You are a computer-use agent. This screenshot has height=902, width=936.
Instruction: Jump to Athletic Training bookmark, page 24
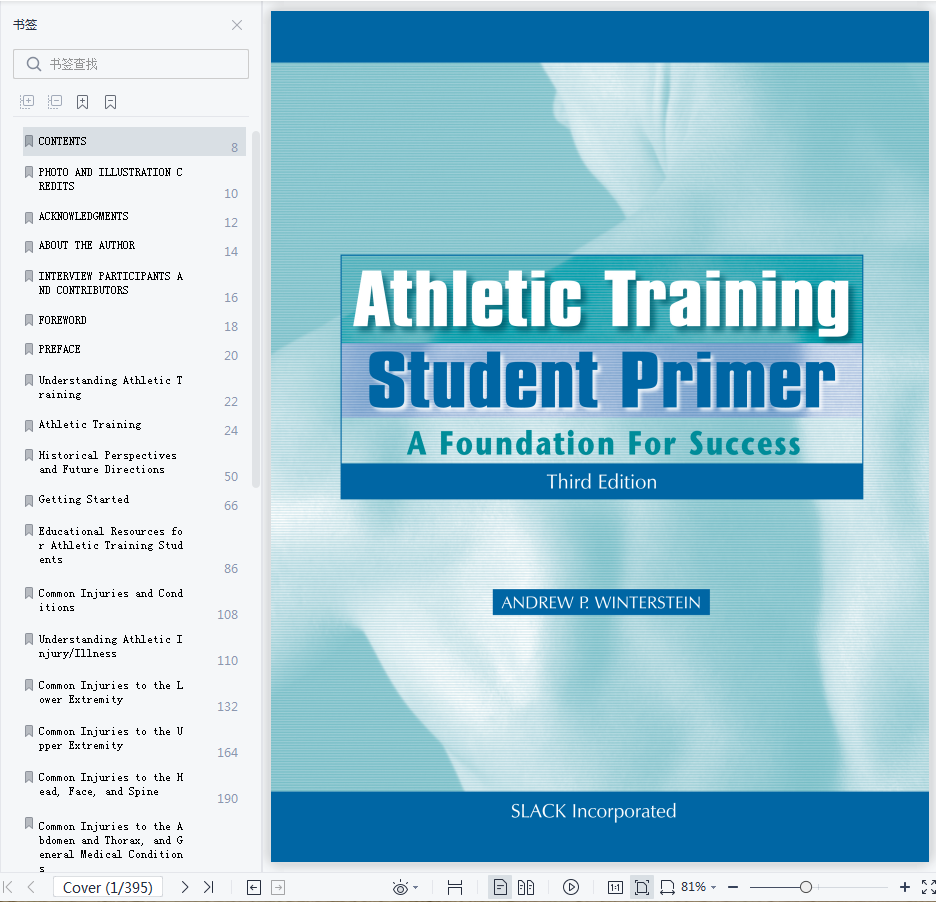134,425
